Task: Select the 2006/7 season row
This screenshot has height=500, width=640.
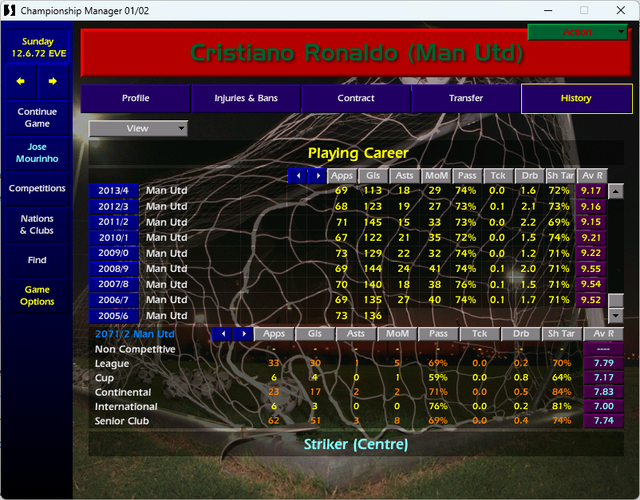Action: [113, 300]
